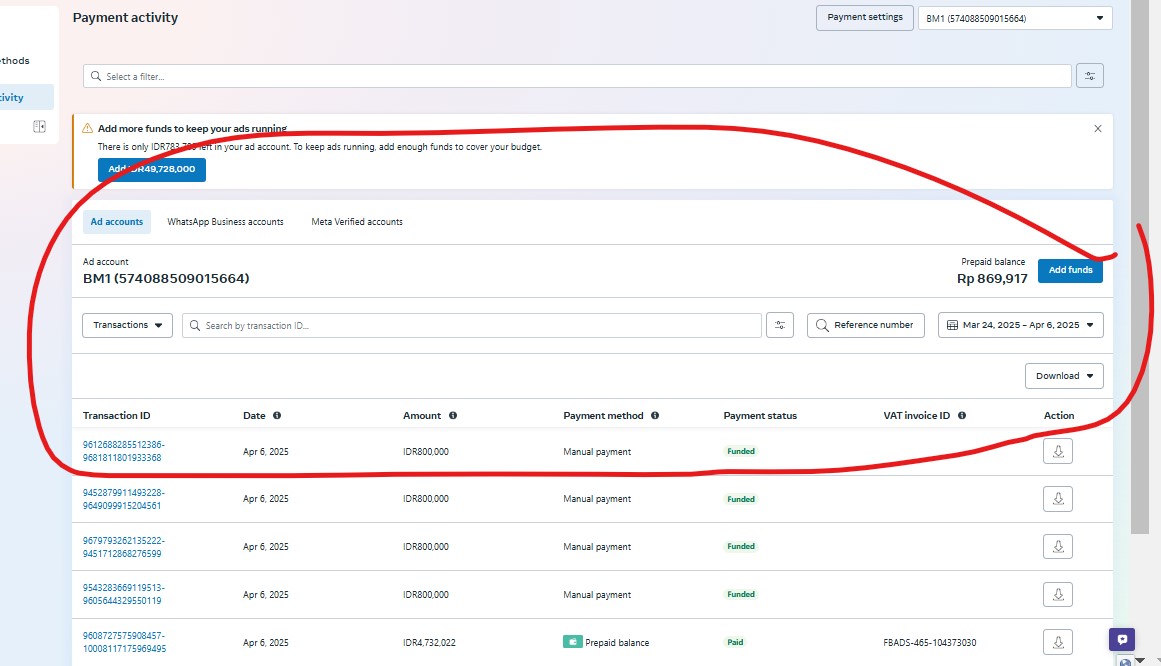Click the info icon next to Date column

[277, 416]
